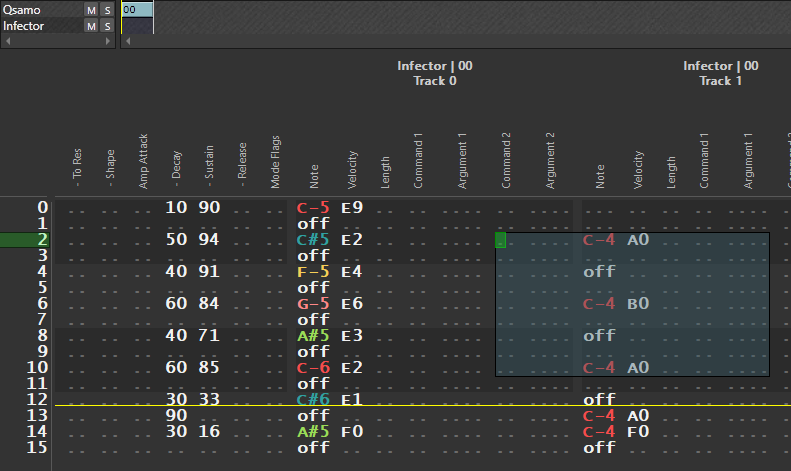
Task: Mute the Qsamo track
Action: point(91,10)
